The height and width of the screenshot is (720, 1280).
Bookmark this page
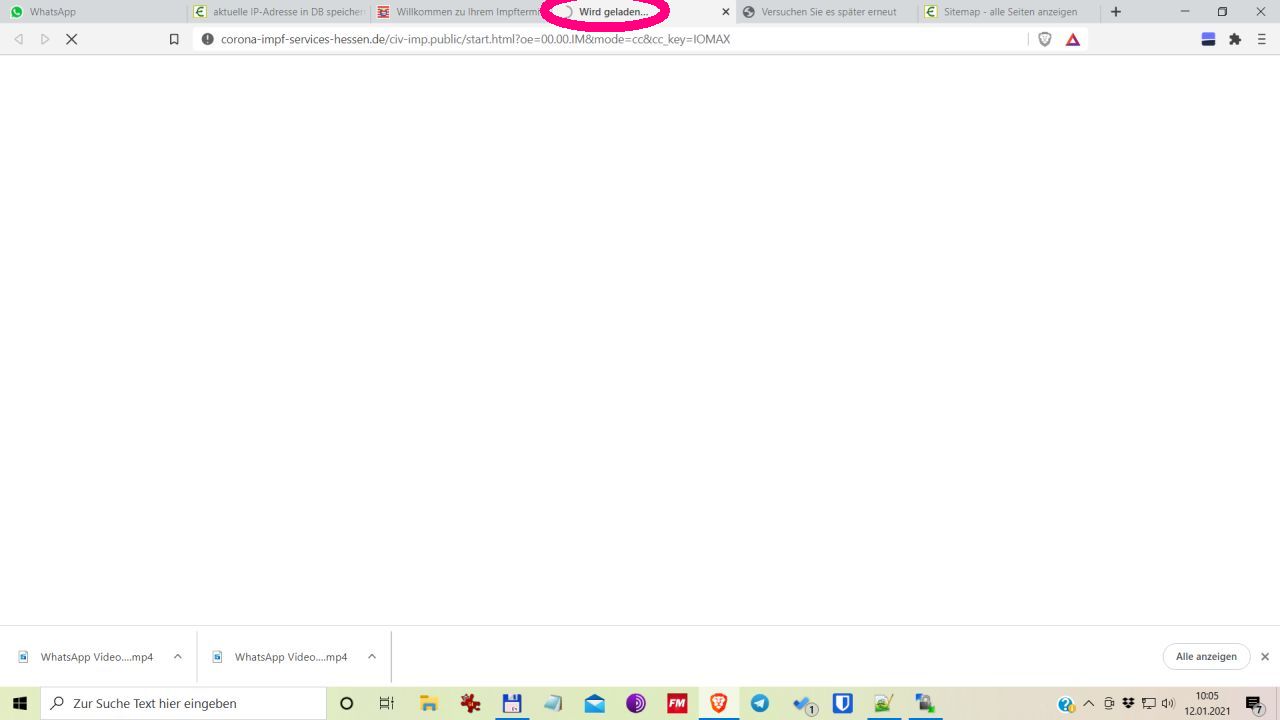tap(174, 39)
